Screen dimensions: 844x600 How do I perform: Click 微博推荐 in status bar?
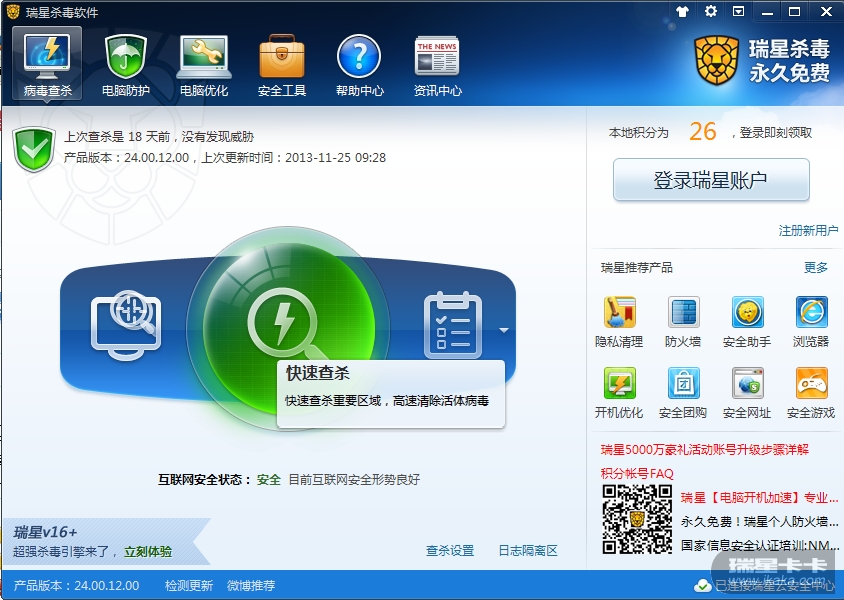point(251,585)
